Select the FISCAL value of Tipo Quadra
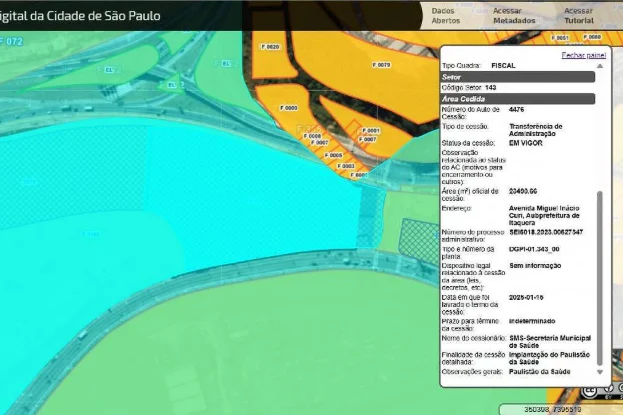Image resolution: width=623 pixels, height=415 pixels. point(503,66)
